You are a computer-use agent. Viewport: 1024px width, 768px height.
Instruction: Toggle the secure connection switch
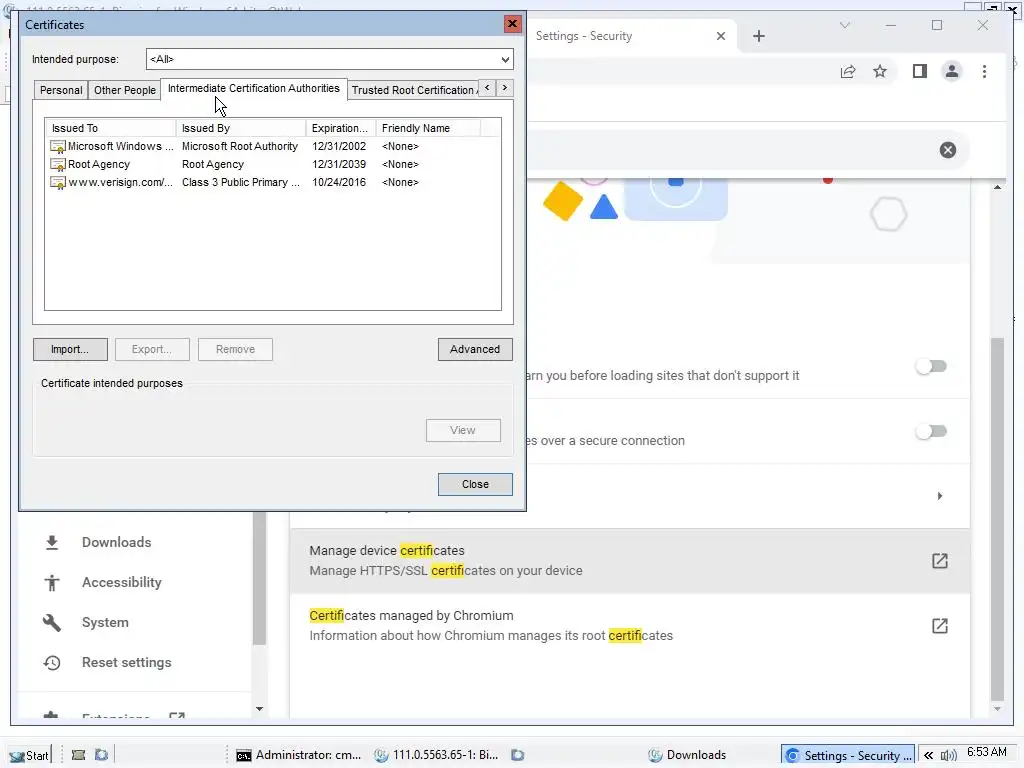pyautogui.click(x=931, y=431)
